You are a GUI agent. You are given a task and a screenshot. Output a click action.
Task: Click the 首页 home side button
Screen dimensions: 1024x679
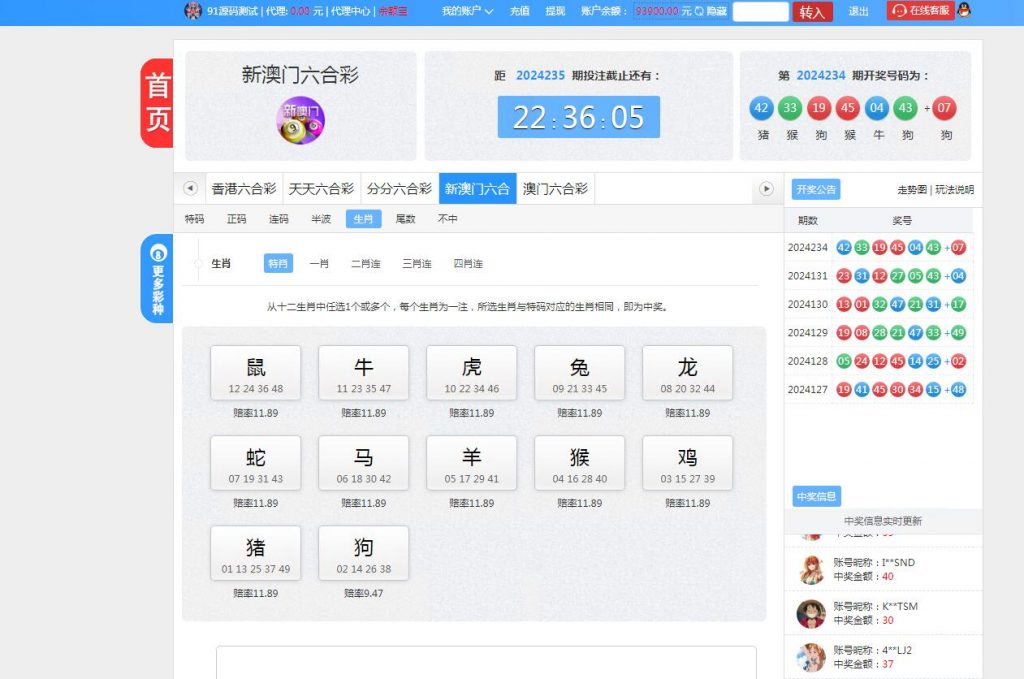tap(157, 103)
